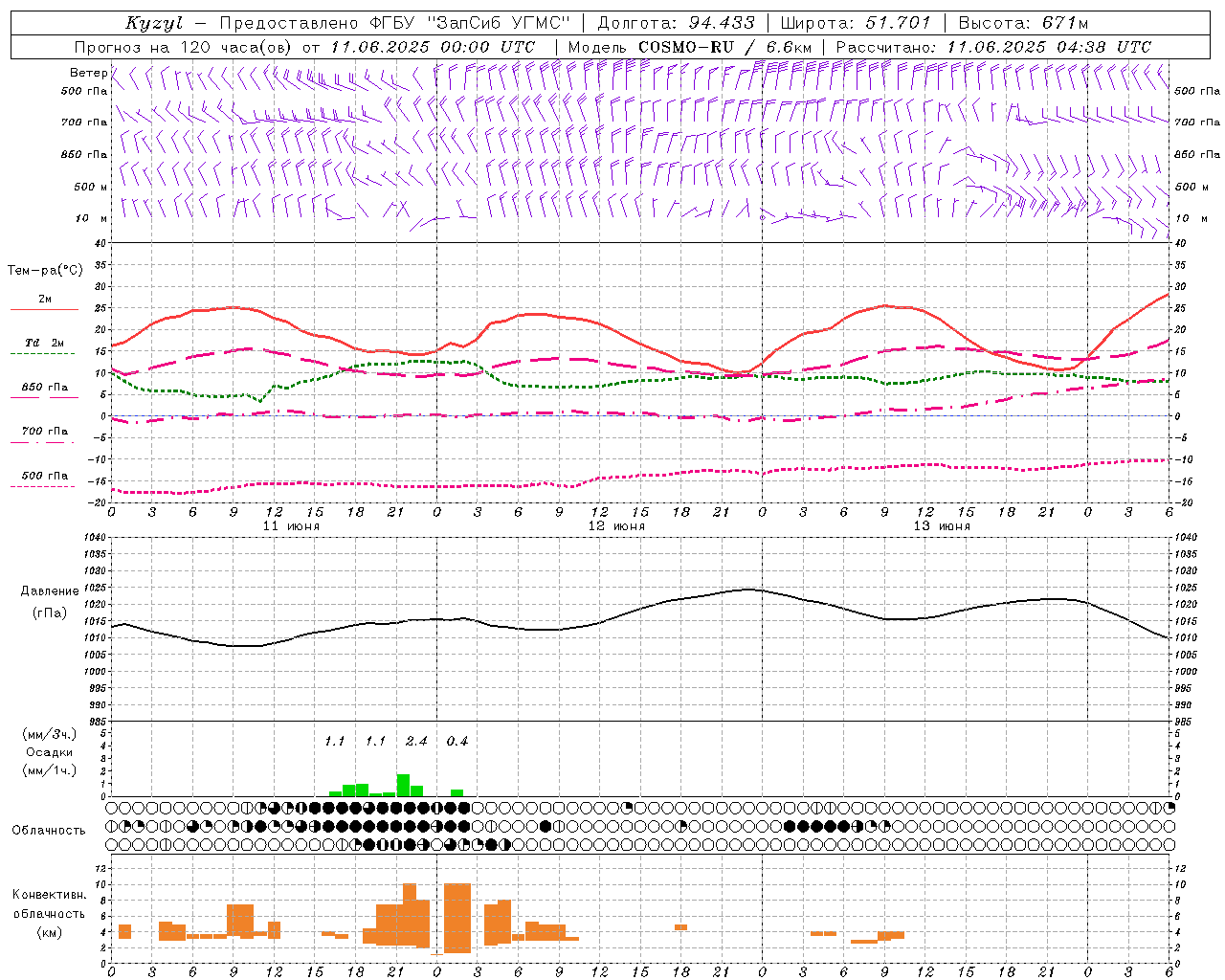The image size is (1225, 980).
Task: Click provider text ФГБУ "ЗапСиб УГМС"
Action: tap(471, 23)
